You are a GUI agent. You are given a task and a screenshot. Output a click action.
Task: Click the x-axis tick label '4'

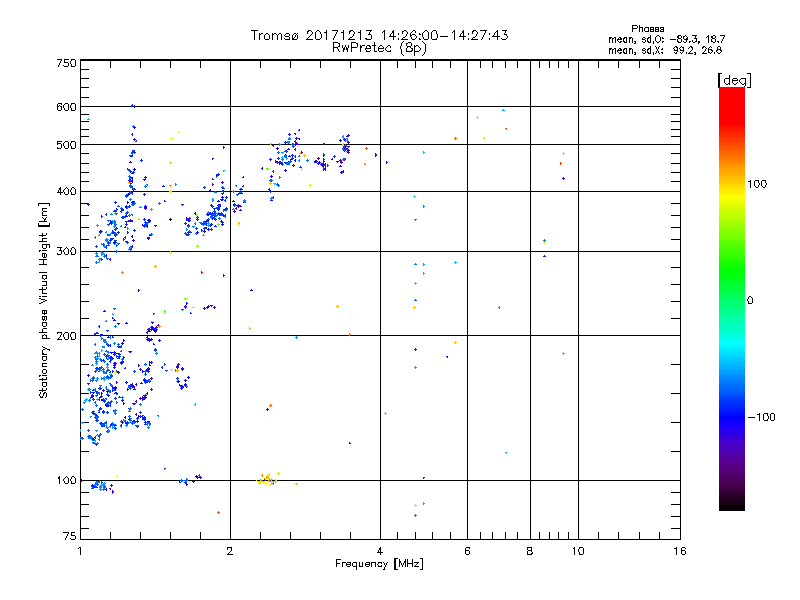click(x=380, y=551)
